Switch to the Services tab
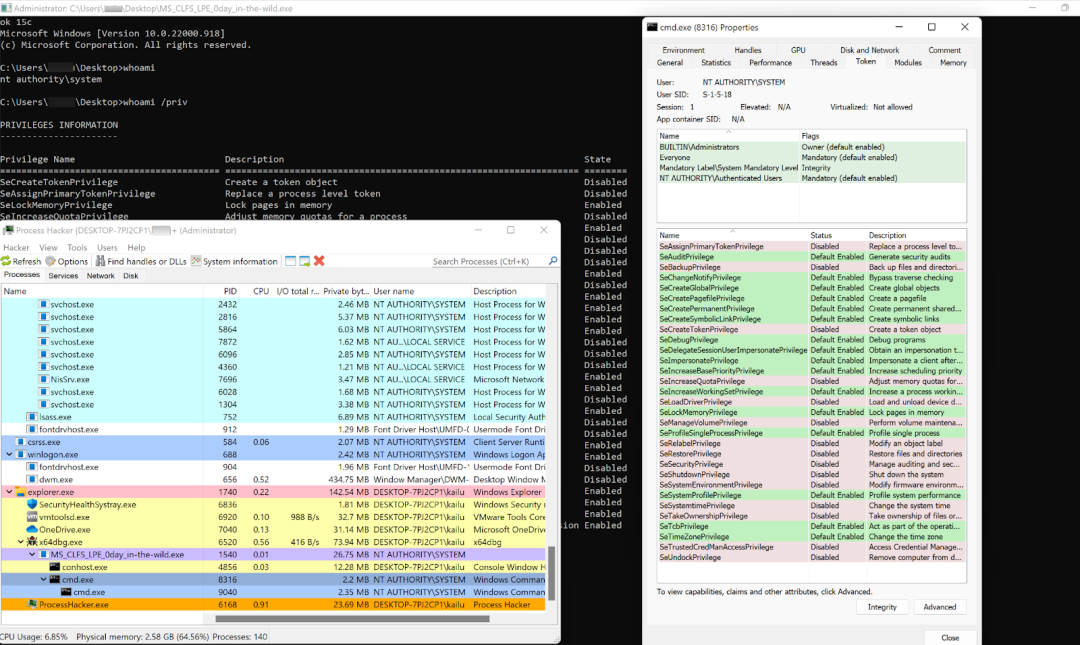This screenshot has height=645, width=1080. click(x=63, y=275)
